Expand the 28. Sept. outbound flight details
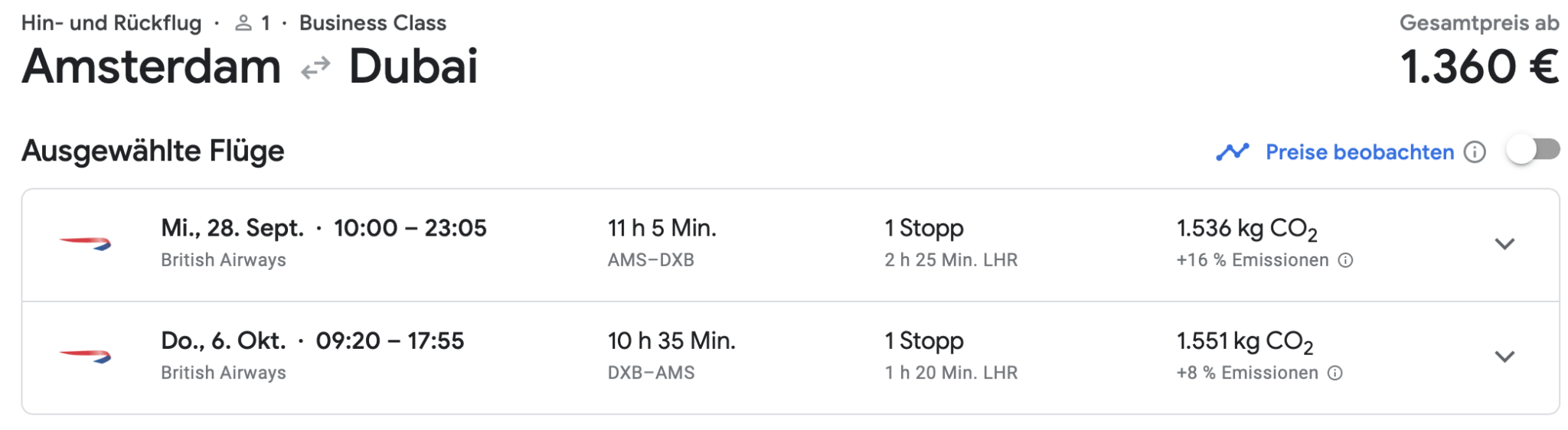The image size is (1568, 430). point(1504,244)
